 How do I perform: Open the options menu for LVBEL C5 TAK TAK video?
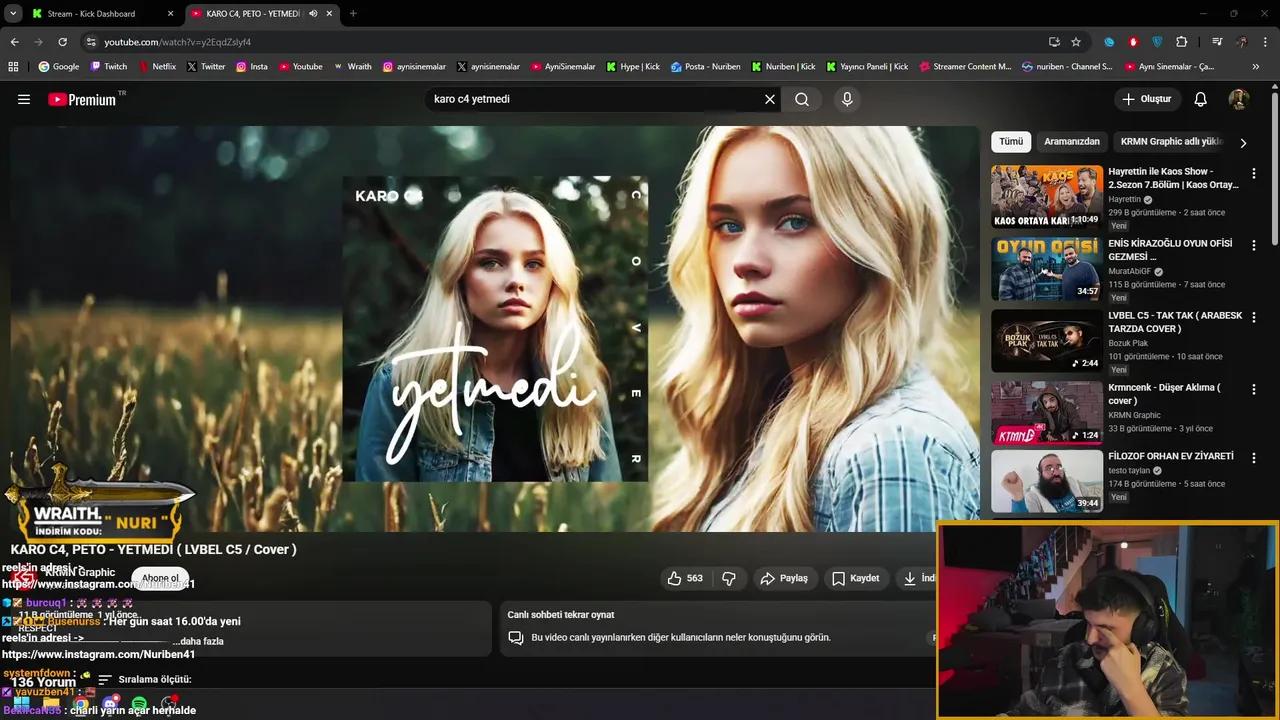pyautogui.click(x=1254, y=316)
